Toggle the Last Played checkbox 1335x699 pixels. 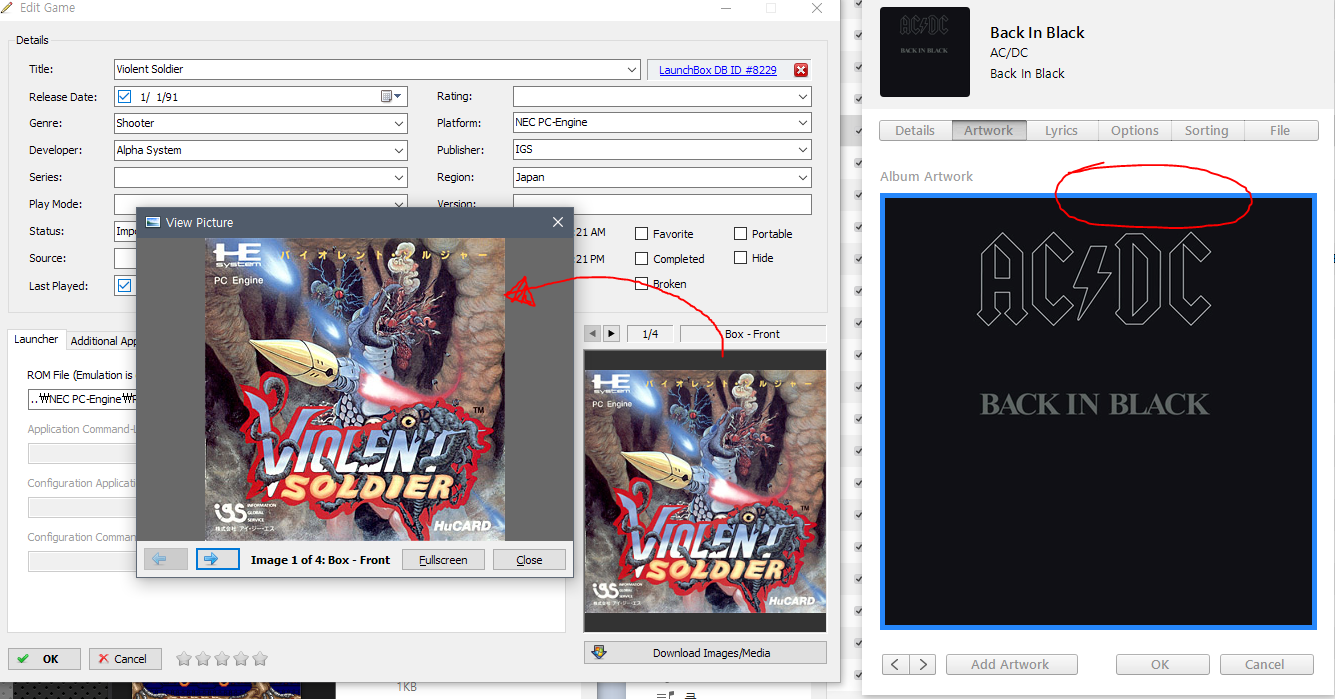[x=124, y=285]
